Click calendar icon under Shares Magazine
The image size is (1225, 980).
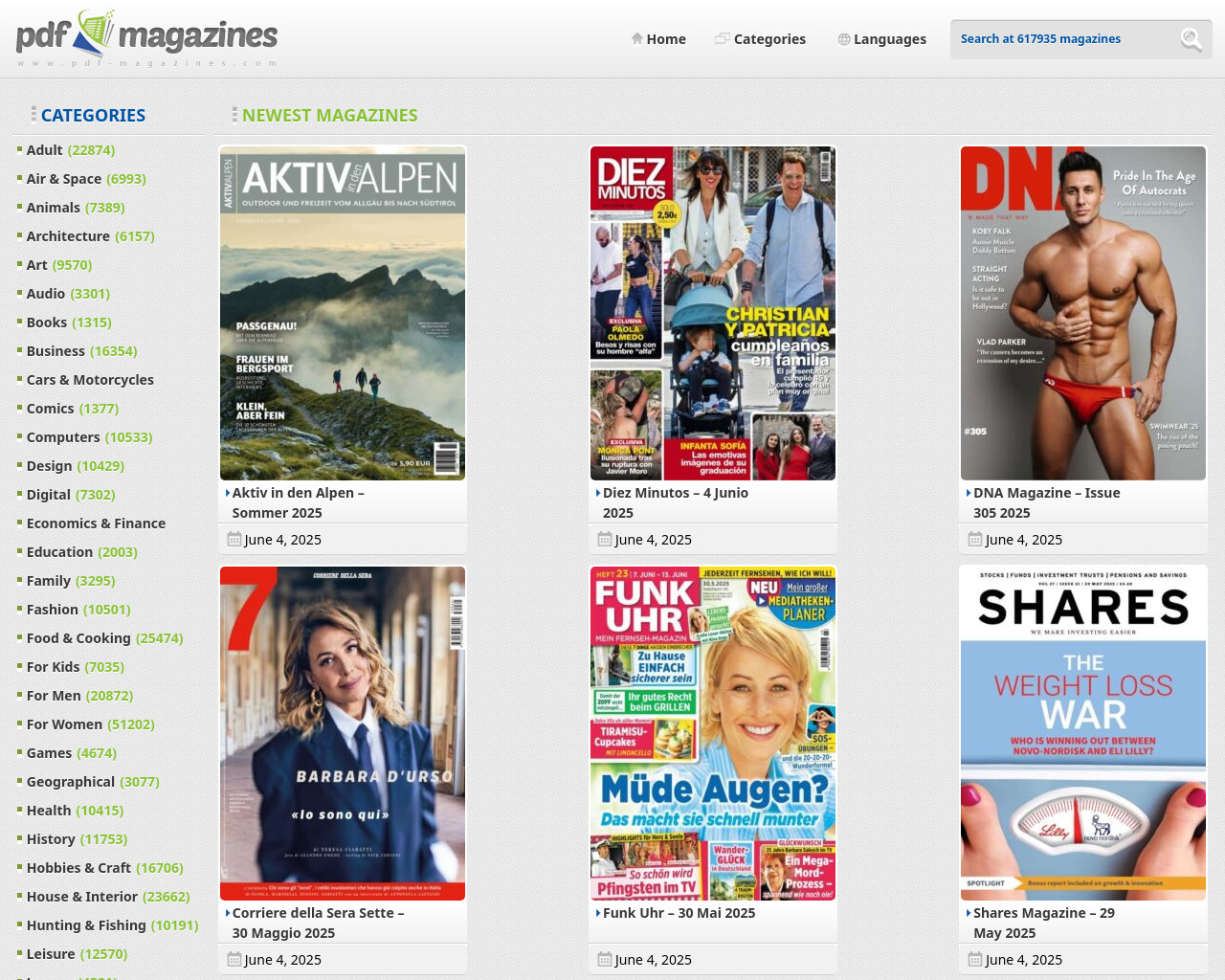click(974, 959)
